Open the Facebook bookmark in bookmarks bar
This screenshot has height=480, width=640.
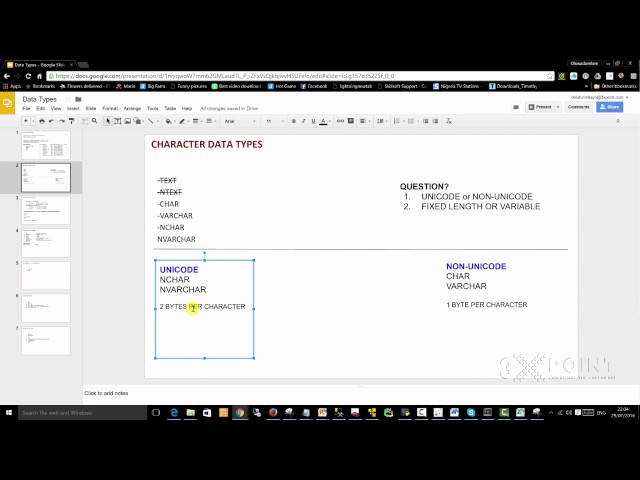314,86
